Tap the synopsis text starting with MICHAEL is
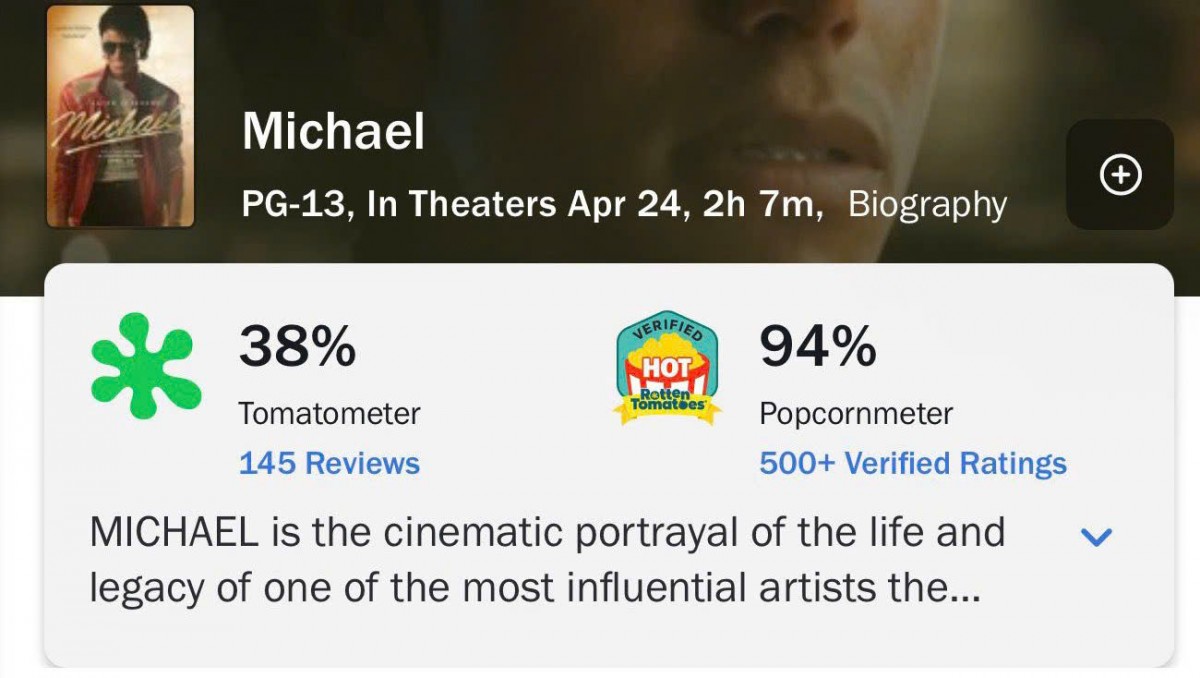This screenshot has width=1200, height=678. (545, 560)
